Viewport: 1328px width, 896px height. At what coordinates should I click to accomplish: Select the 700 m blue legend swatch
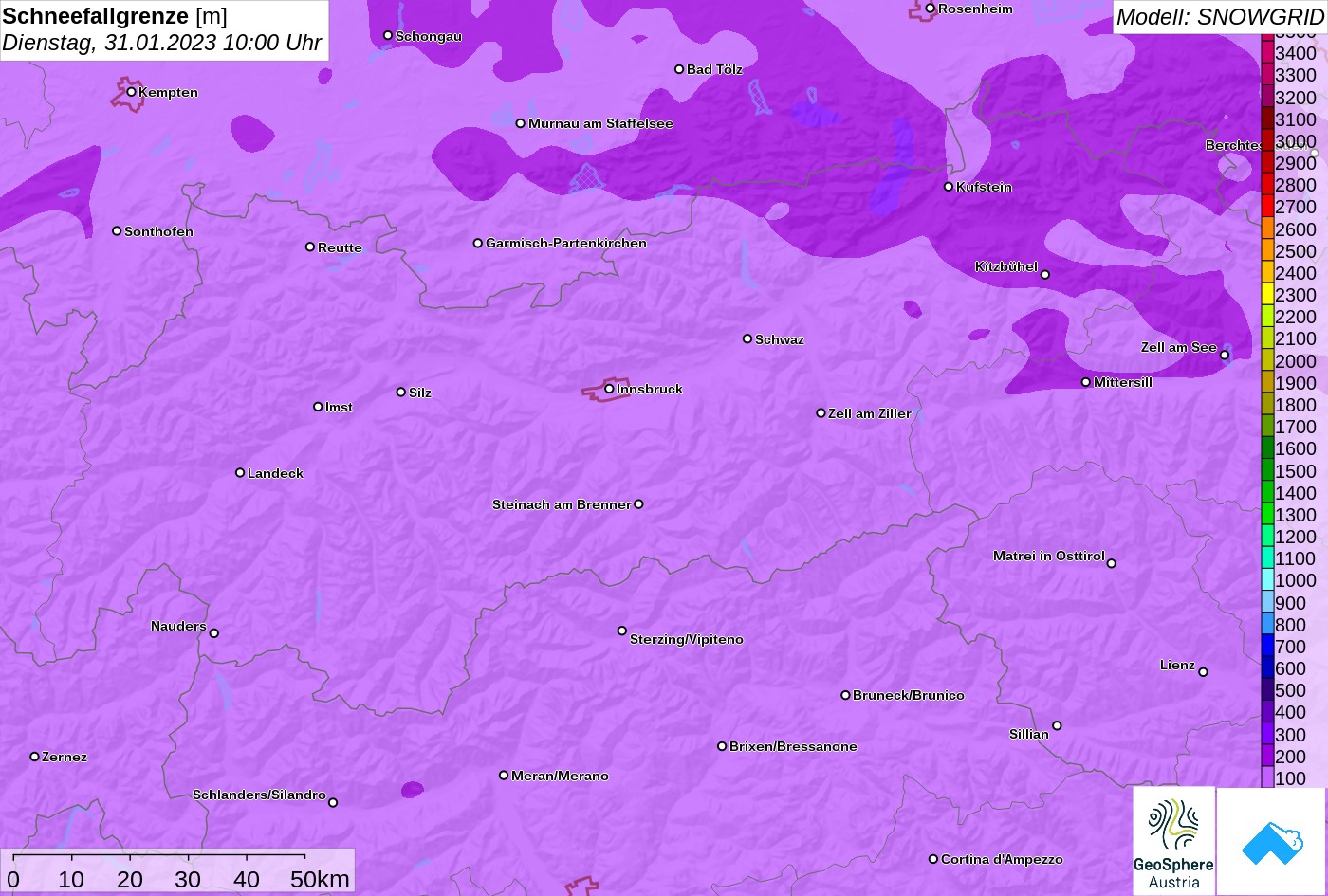[1267, 647]
